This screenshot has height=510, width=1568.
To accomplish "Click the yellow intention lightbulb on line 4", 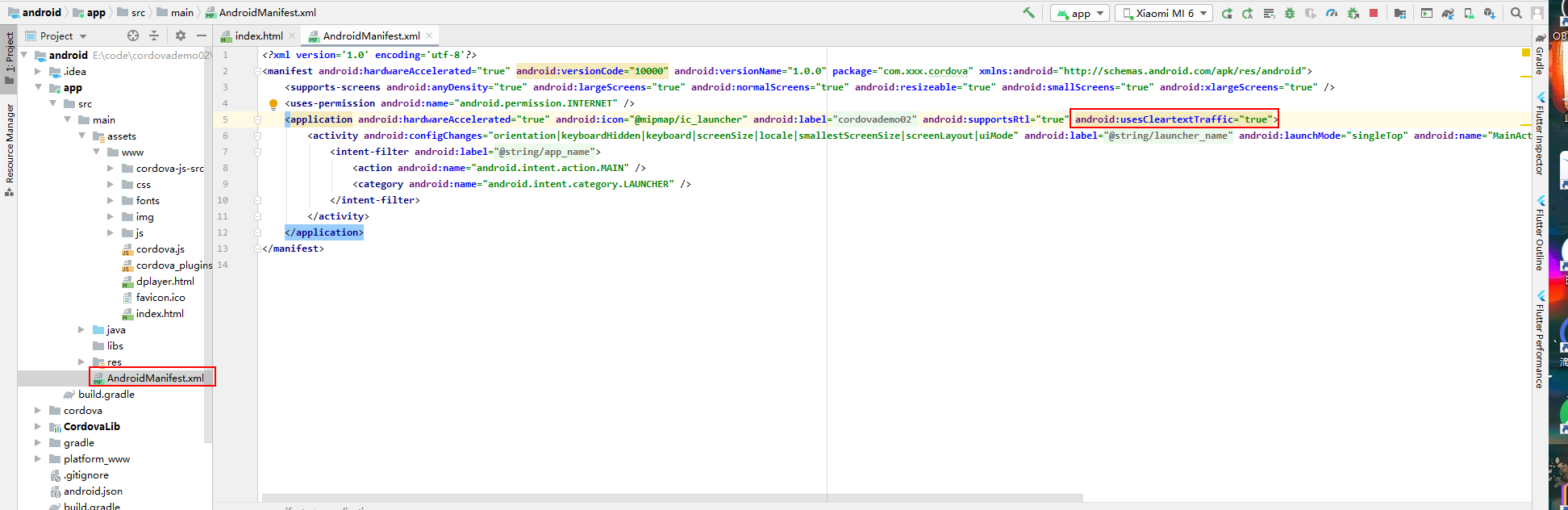I will [273, 104].
